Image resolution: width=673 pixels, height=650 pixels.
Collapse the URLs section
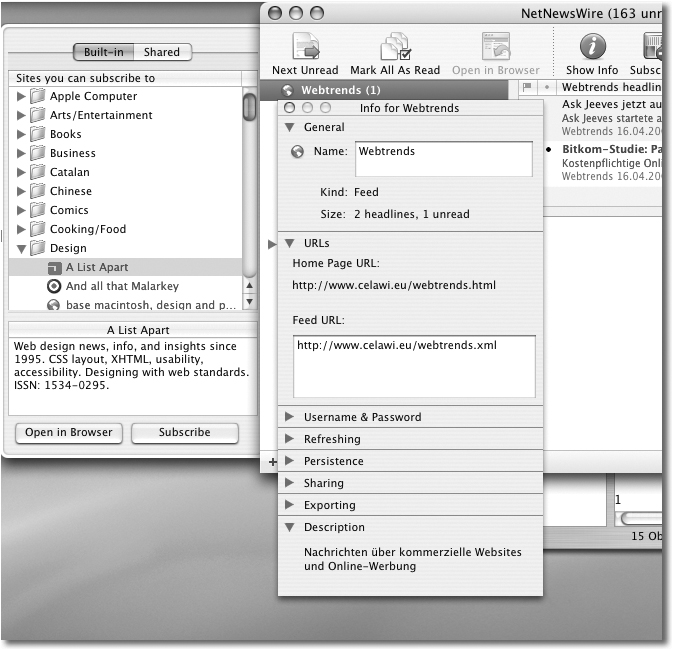tap(290, 243)
